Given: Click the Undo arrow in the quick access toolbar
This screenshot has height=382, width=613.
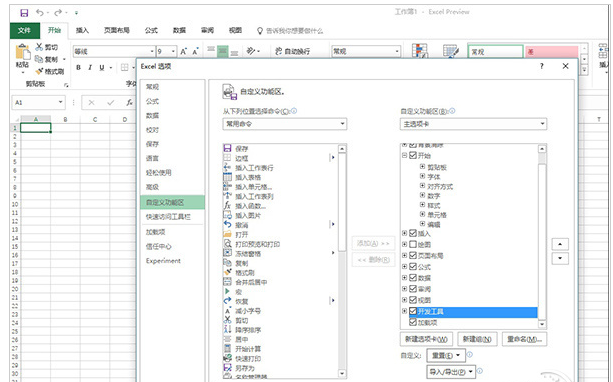Looking at the screenshot, I should pos(39,13).
